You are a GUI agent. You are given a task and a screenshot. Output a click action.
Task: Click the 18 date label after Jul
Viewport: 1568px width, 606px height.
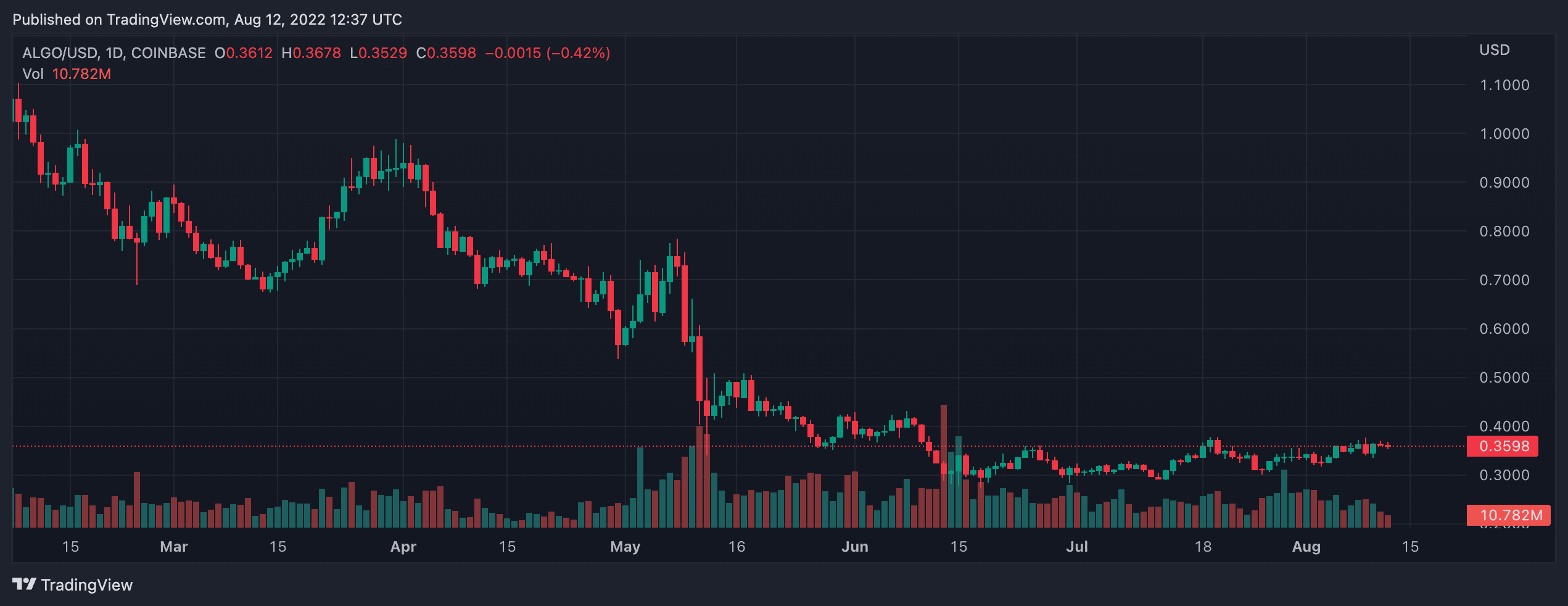[x=1203, y=547]
